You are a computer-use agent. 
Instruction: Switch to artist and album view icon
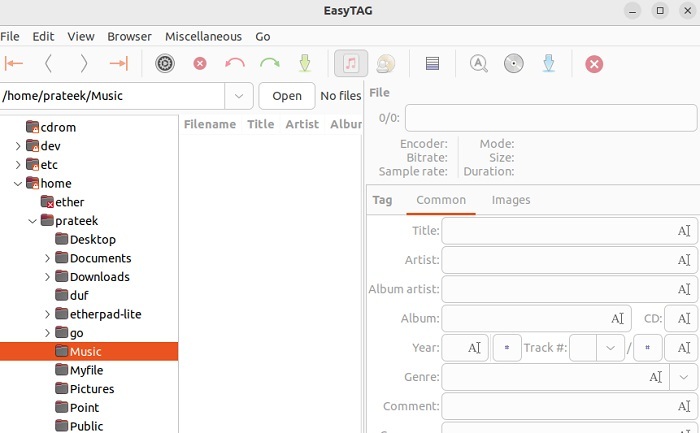point(386,63)
